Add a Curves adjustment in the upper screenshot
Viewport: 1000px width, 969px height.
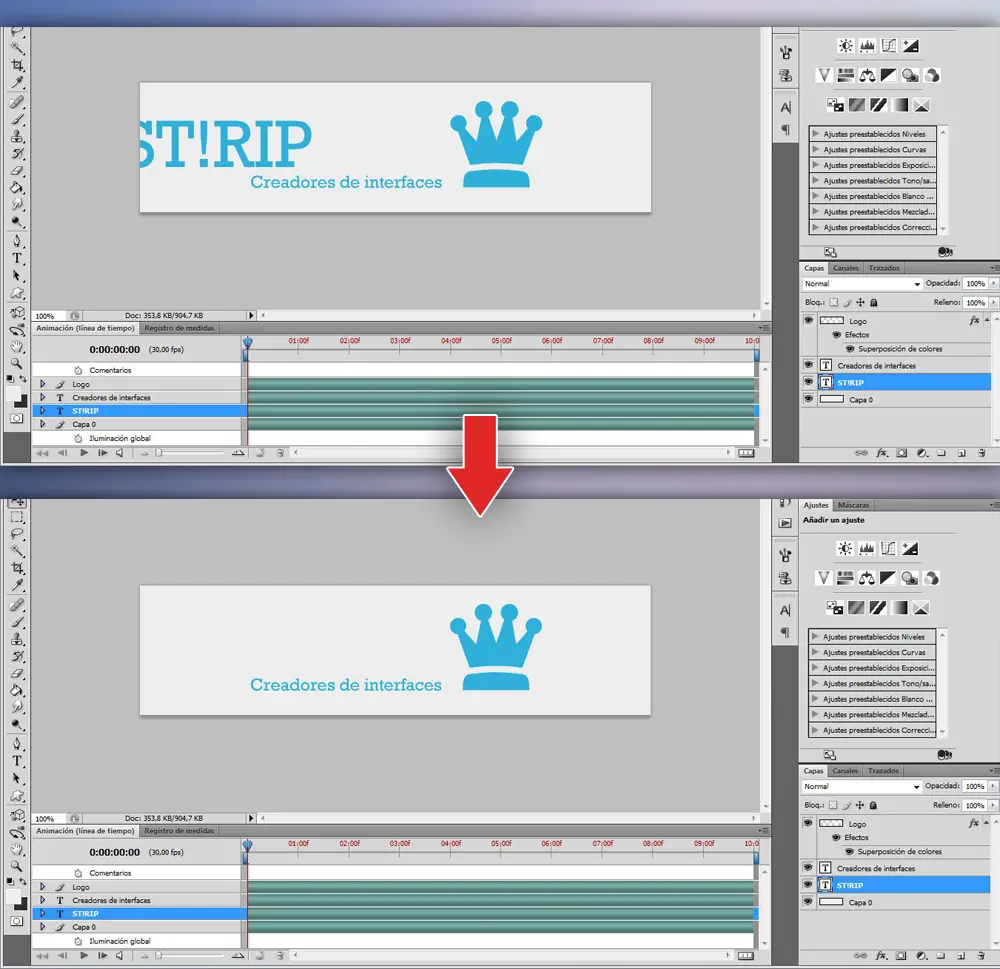click(889, 46)
